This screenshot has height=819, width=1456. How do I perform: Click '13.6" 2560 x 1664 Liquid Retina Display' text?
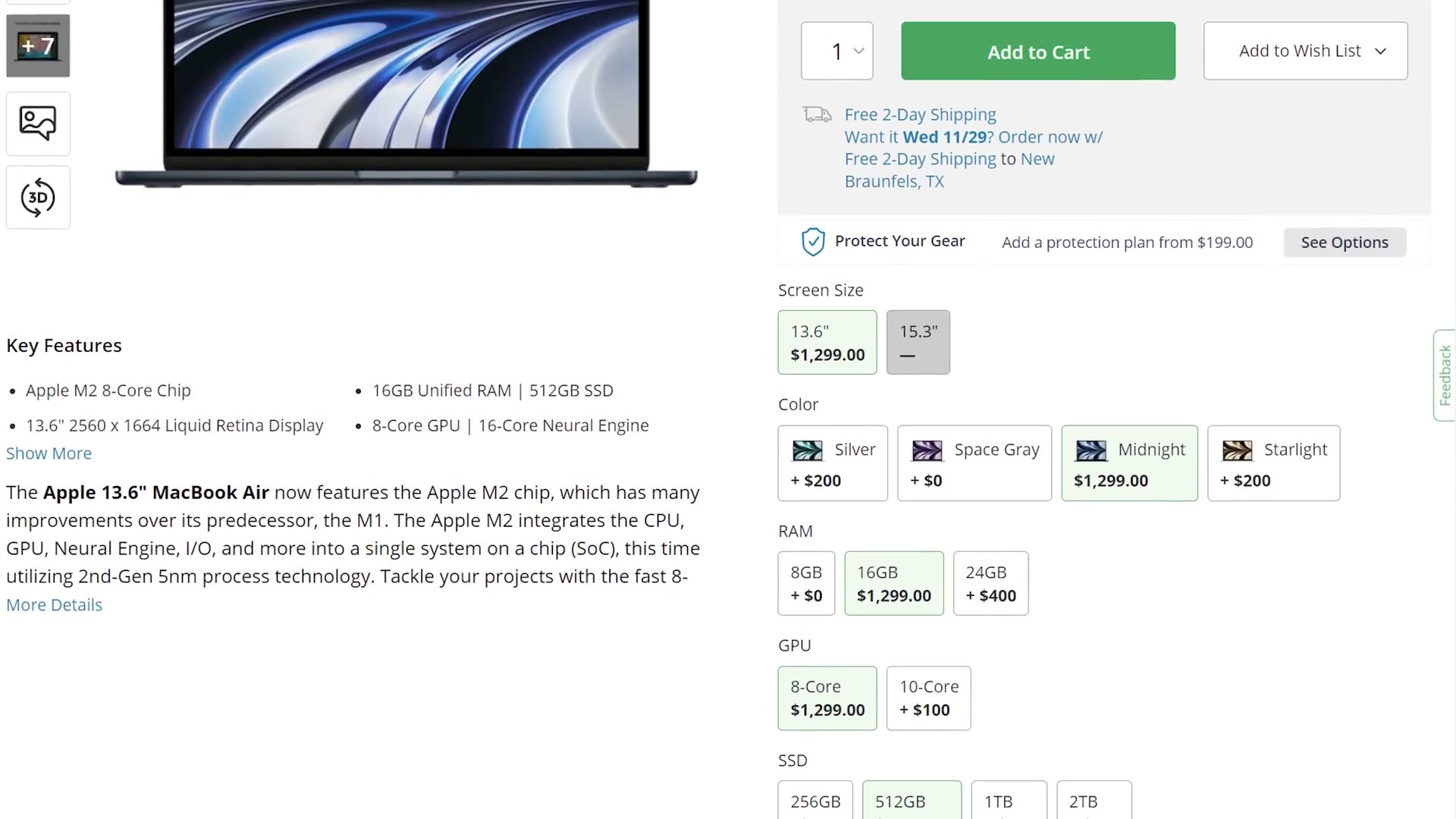pos(174,425)
